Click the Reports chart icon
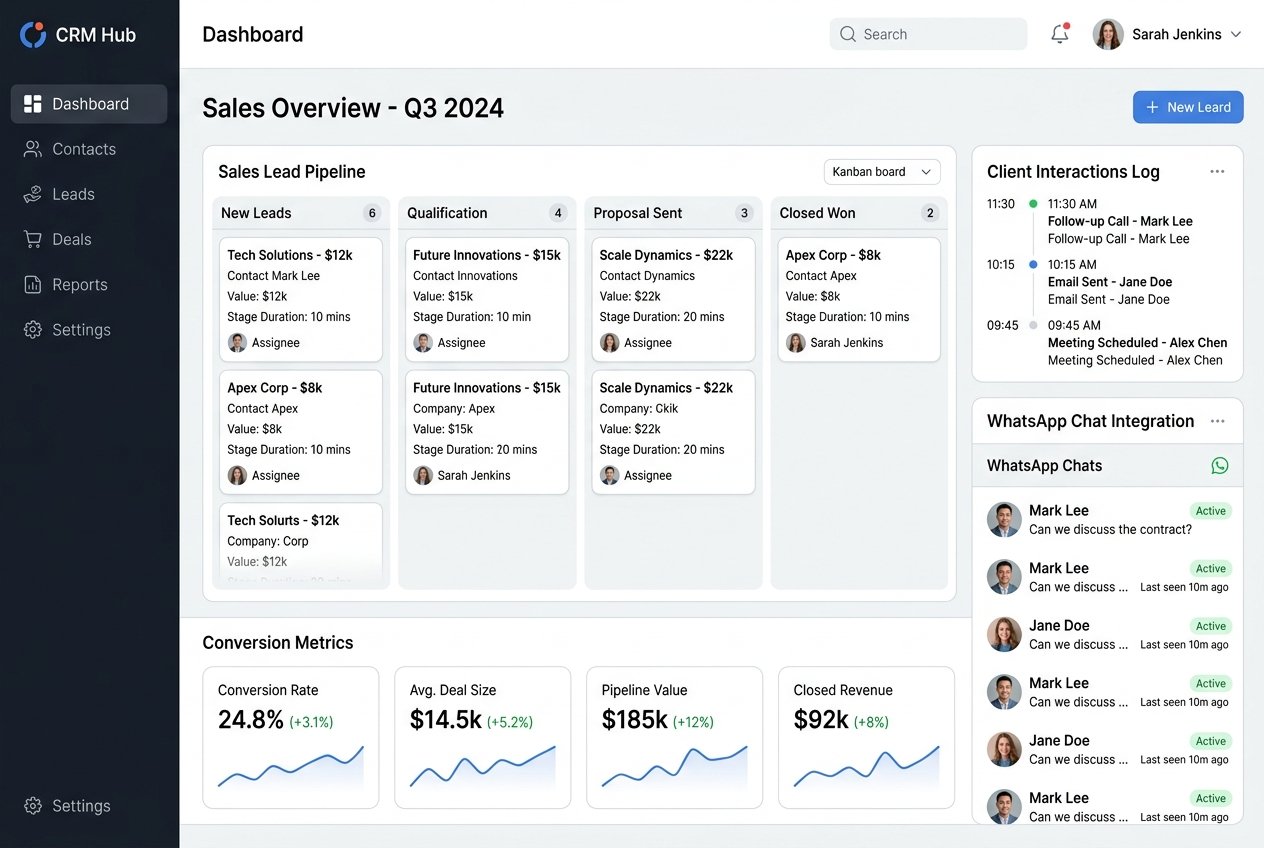The image size is (1264, 848). (x=33, y=284)
